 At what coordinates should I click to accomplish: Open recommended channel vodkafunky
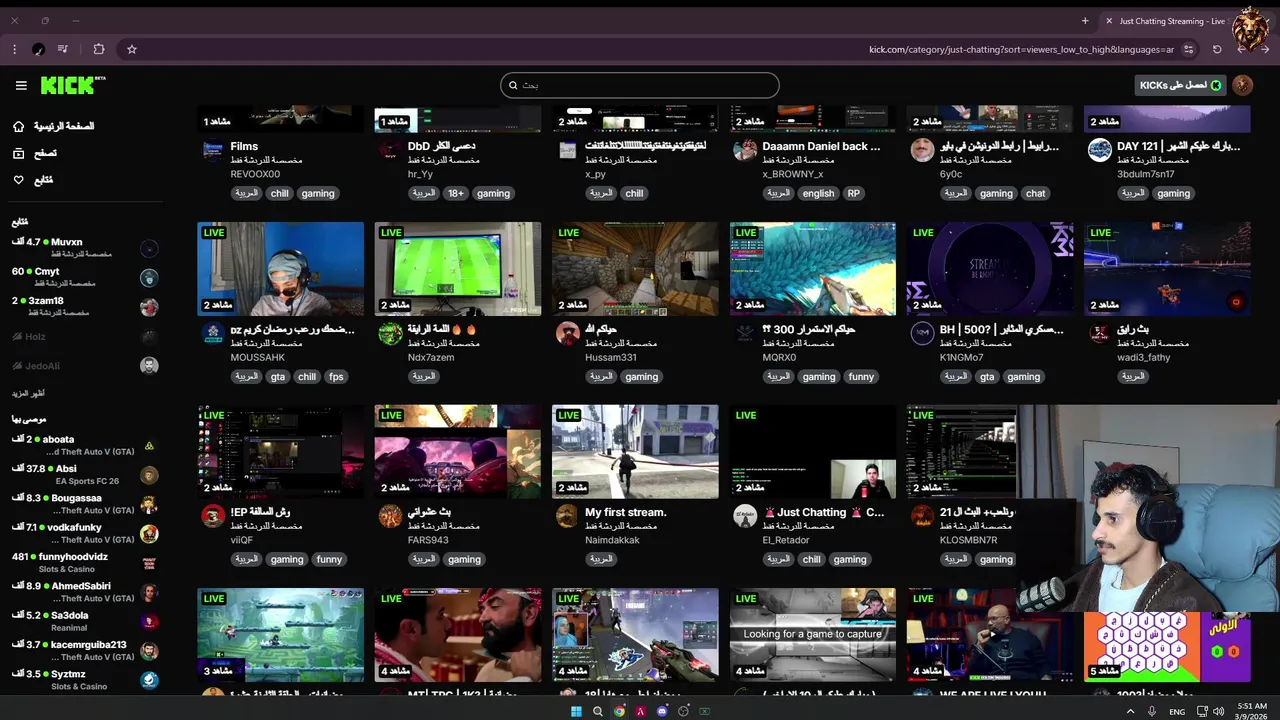click(85, 533)
